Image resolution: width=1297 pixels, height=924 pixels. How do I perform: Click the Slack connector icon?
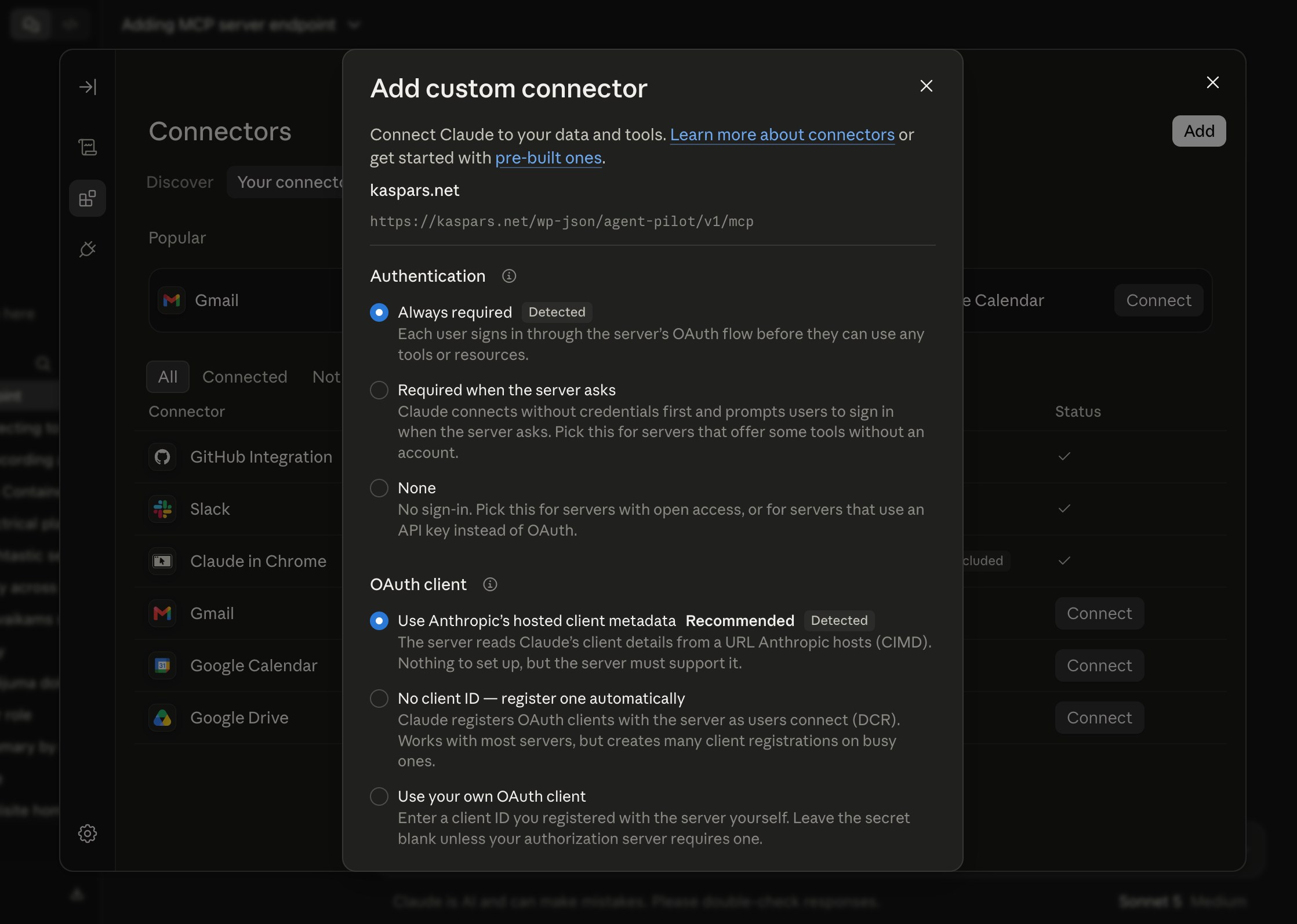162,509
